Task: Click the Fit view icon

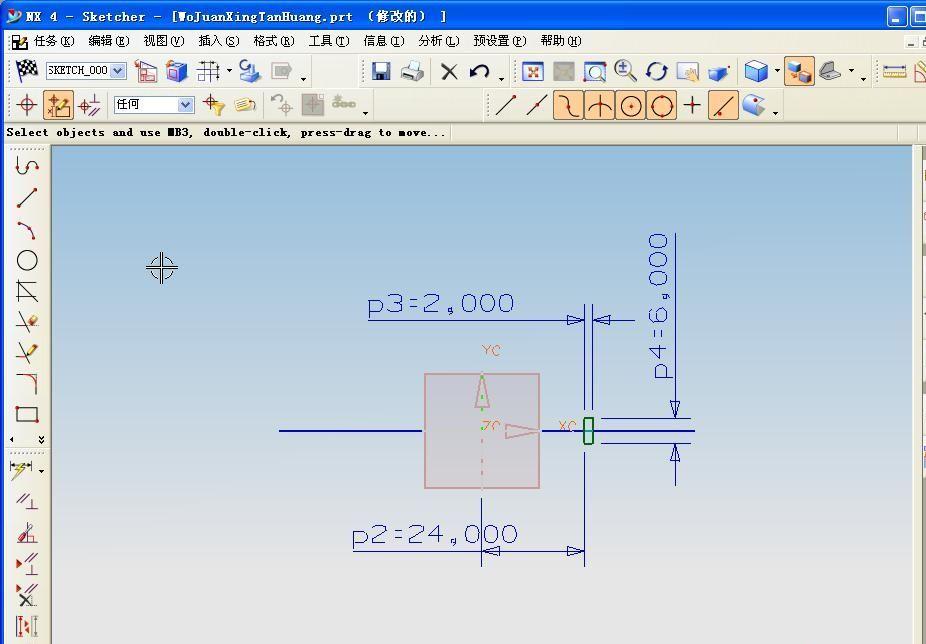Action: pos(533,71)
